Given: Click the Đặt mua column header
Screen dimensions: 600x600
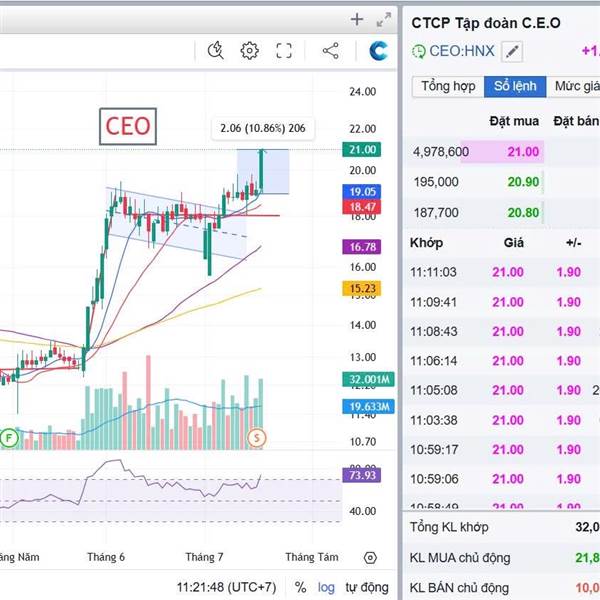Looking at the screenshot, I should [514, 121].
